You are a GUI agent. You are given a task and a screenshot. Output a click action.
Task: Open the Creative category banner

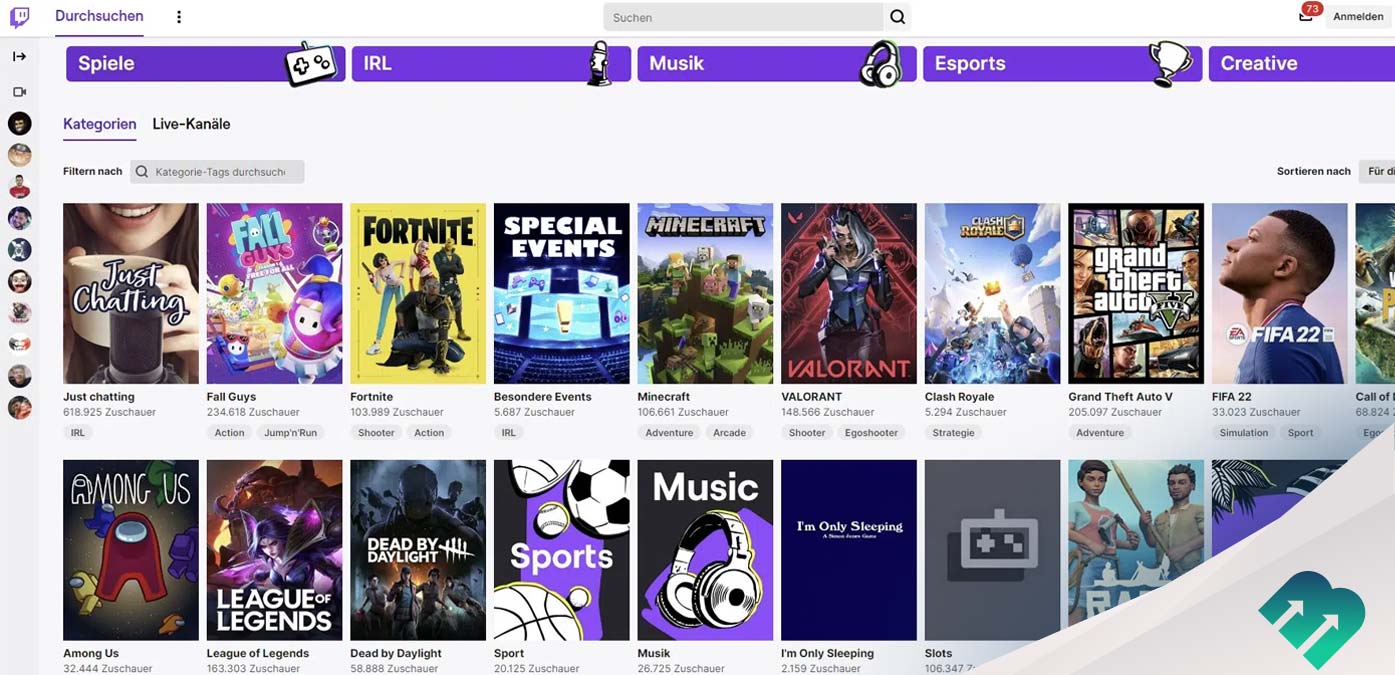click(x=1301, y=63)
